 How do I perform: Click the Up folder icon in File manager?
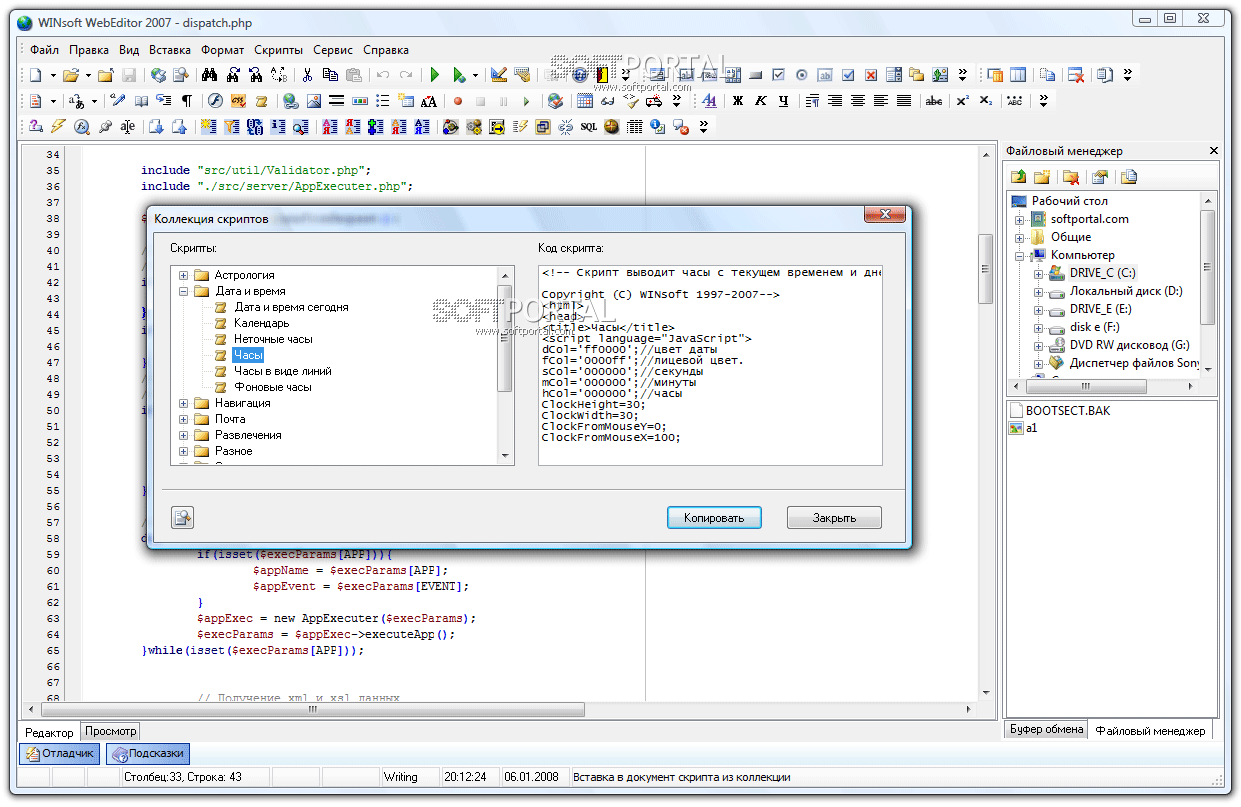(x=1018, y=177)
